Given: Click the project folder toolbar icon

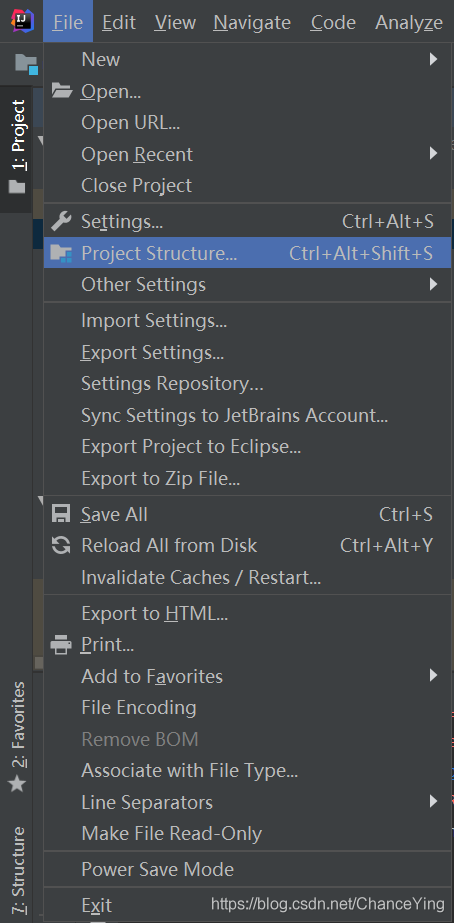Looking at the screenshot, I should coord(26,64).
